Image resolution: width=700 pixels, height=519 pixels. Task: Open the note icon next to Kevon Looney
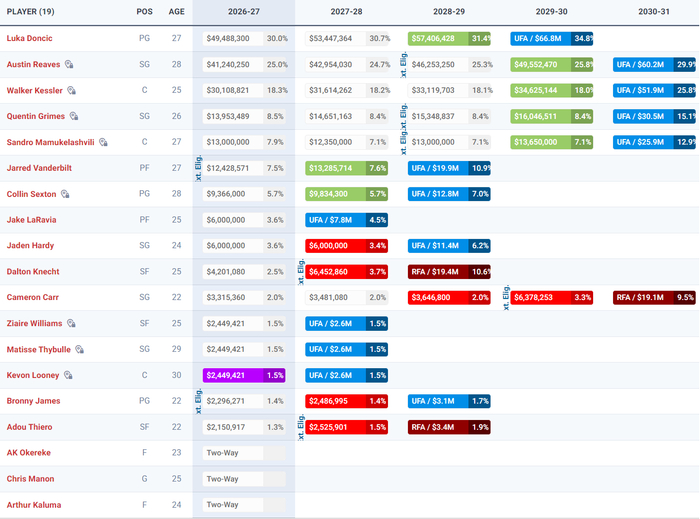(x=68, y=375)
